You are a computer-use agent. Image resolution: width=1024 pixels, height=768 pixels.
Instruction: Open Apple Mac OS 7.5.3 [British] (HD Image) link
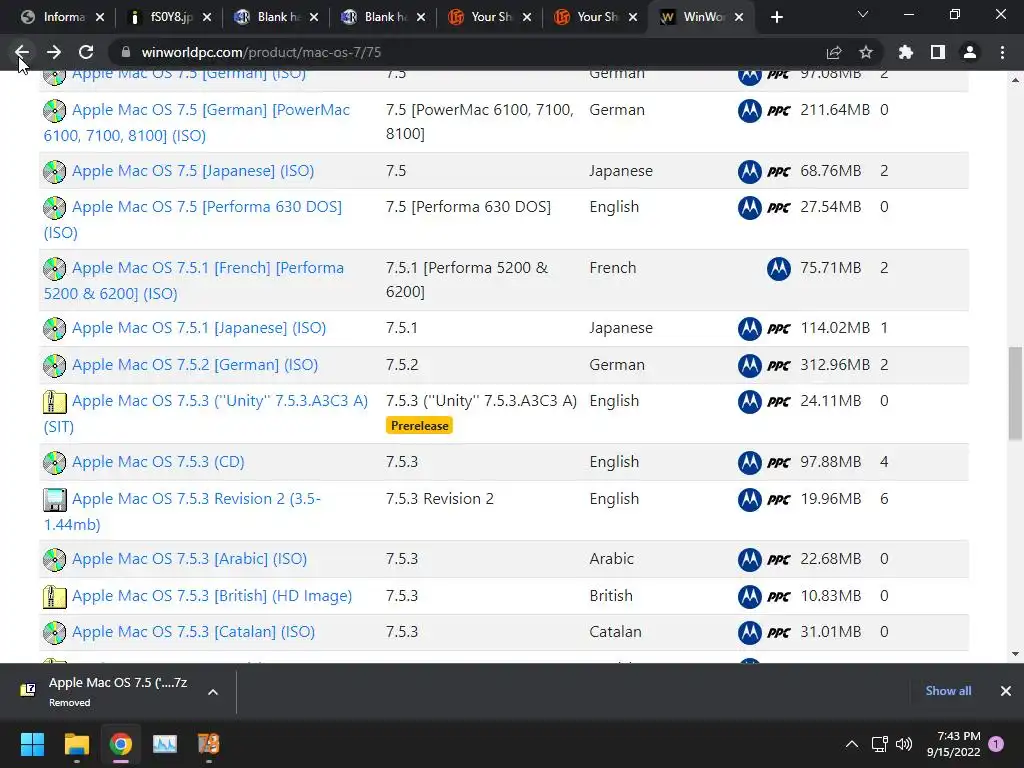point(212,596)
